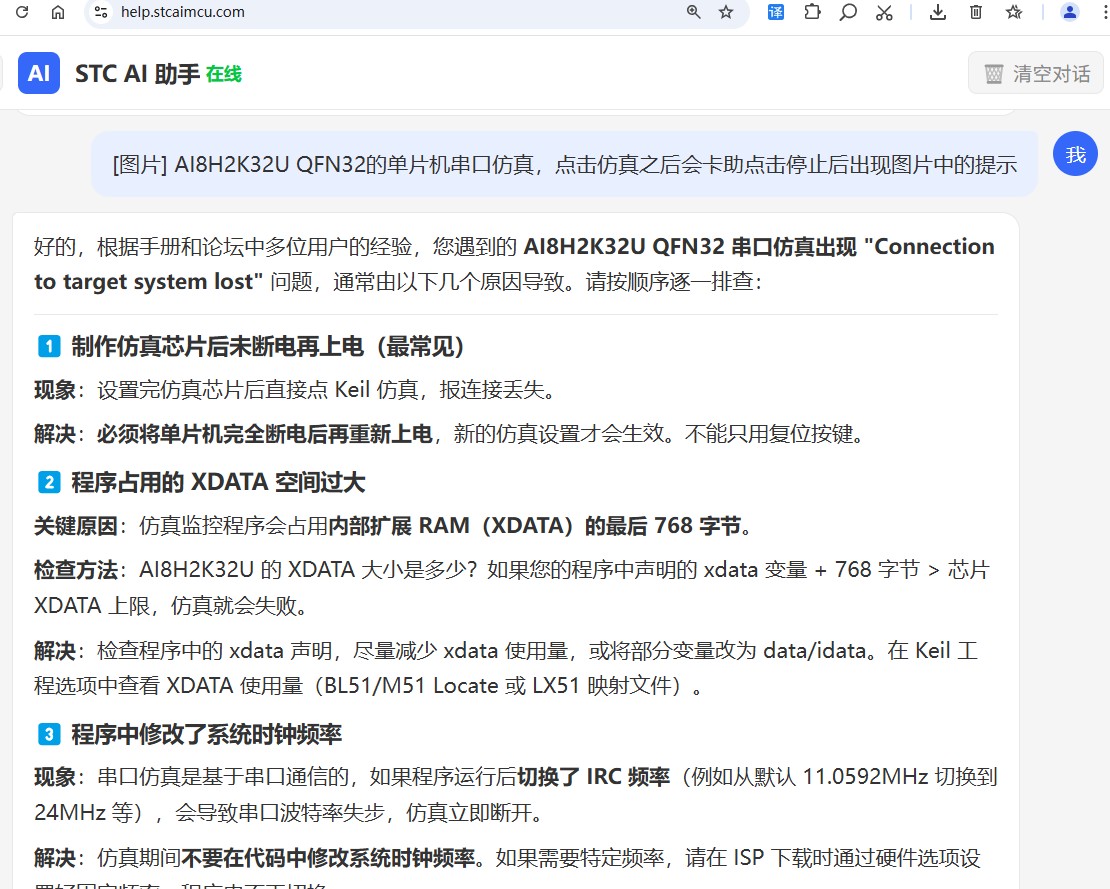Open the blue translate extension icon
The image size is (1110, 889).
click(776, 12)
